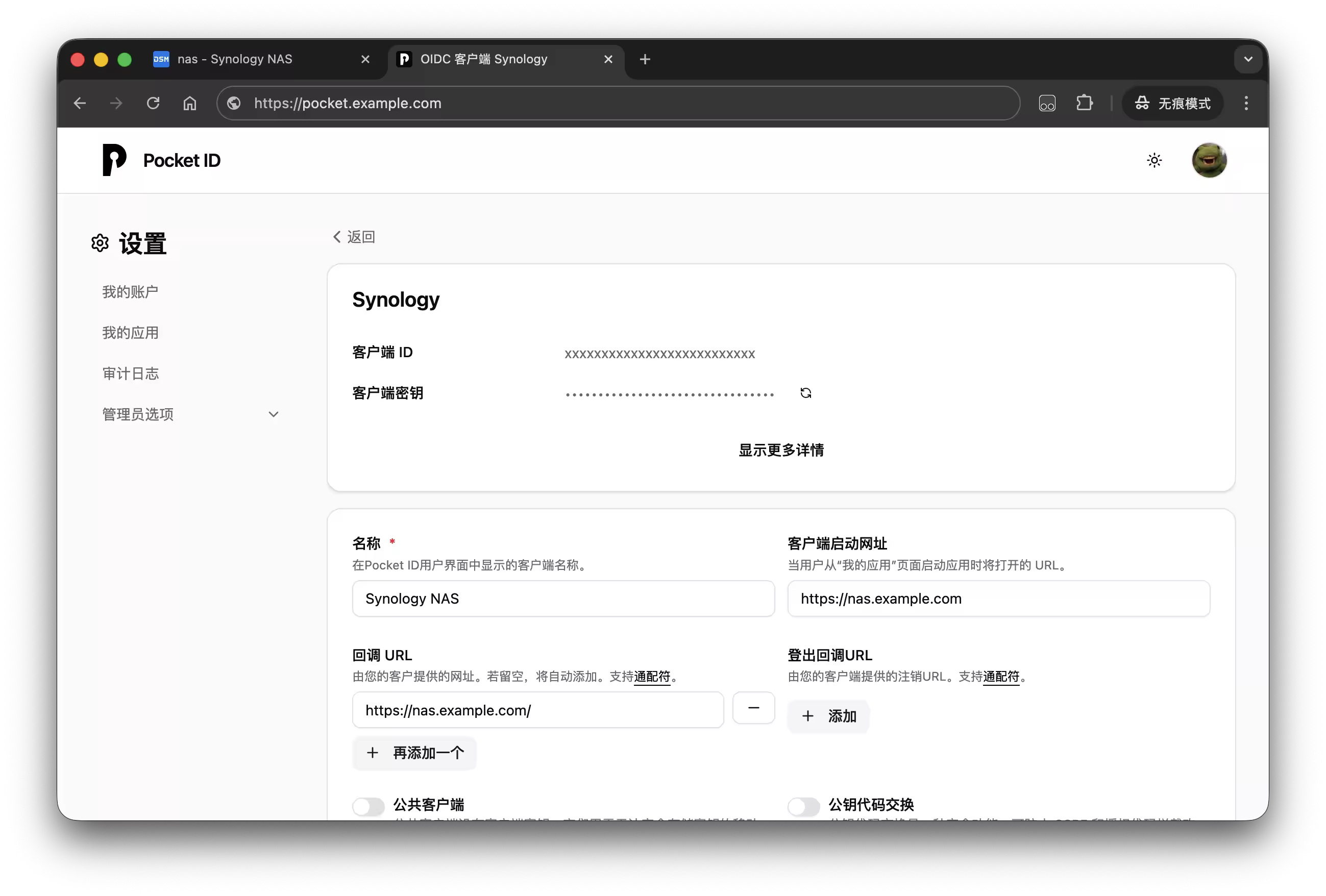1326x896 pixels.
Task: Expand the tab search dropdown
Action: pyautogui.click(x=1248, y=59)
